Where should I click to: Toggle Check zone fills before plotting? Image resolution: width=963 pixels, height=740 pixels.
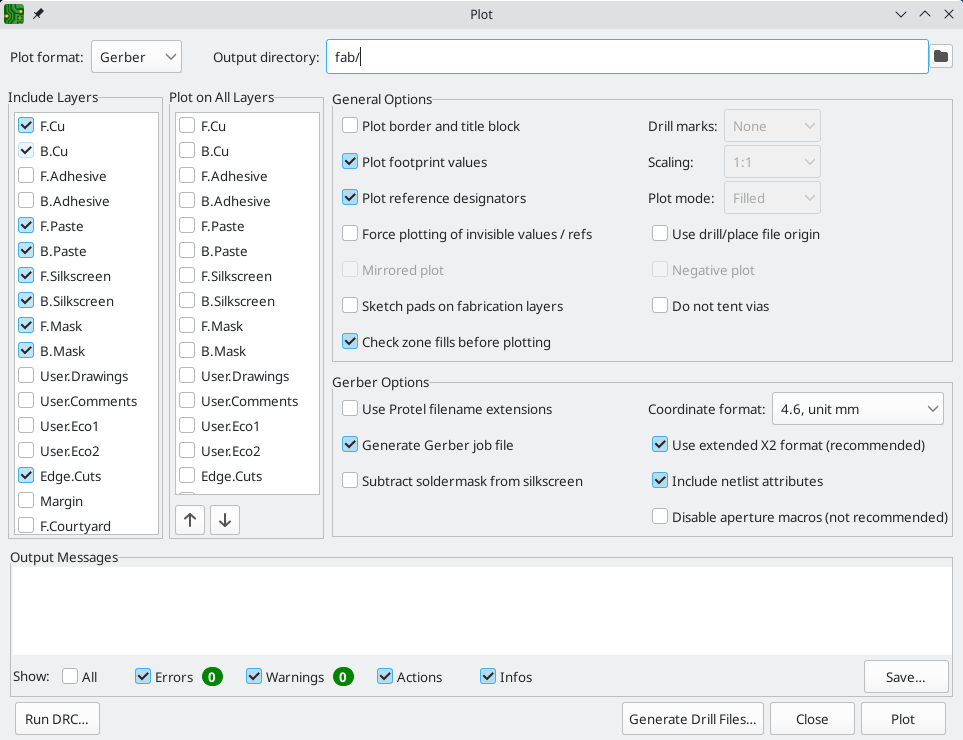[x=350, y=342]
